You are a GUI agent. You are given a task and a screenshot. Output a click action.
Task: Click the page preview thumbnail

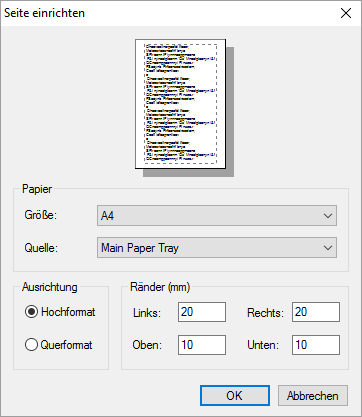point(180,104)
